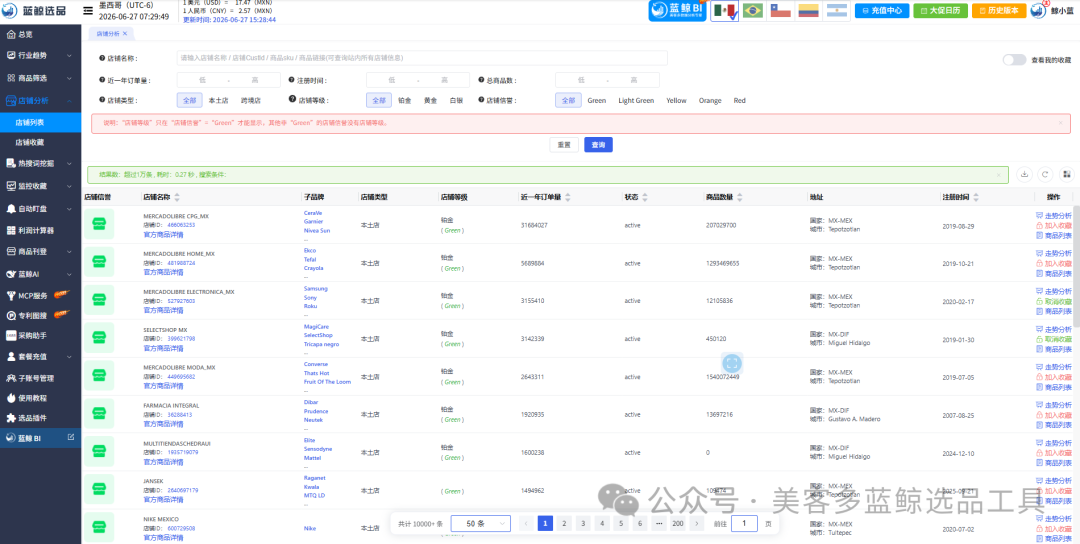Click the export download icon above table
This screenshot has height=544, width=1080.
click(1024, 174)
